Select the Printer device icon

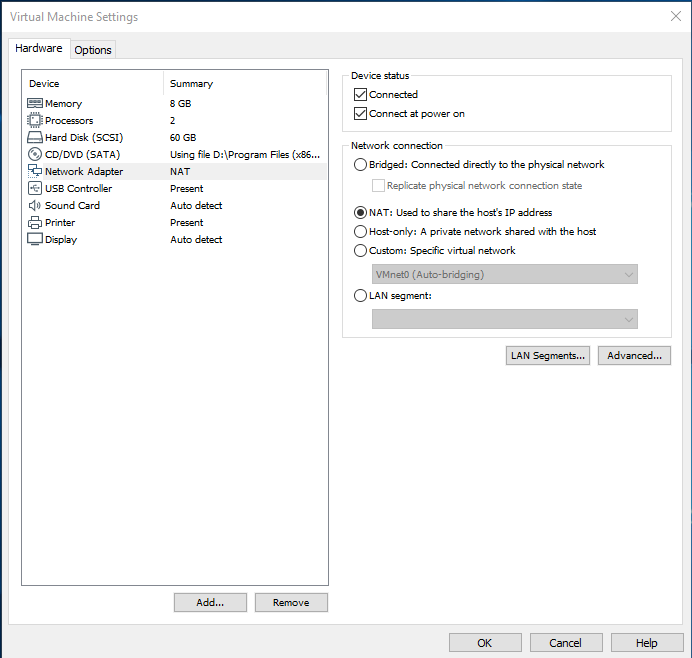tap(35, 223)
